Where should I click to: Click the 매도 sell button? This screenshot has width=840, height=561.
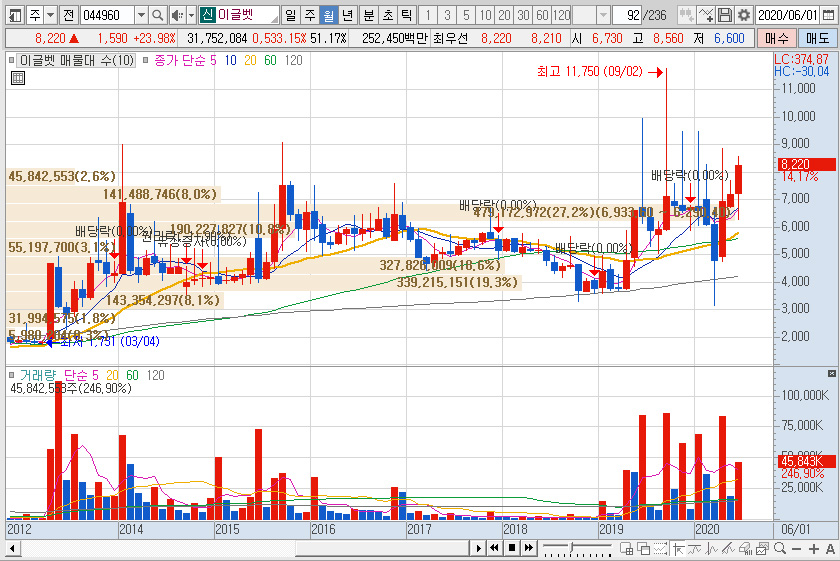[x=817, y=38]
